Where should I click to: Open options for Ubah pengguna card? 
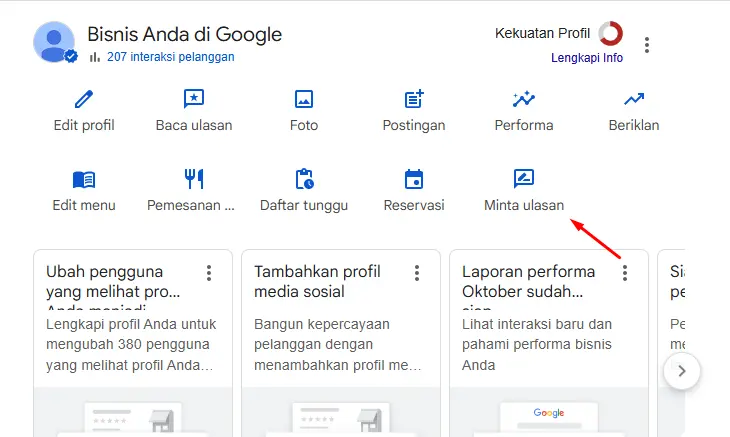[x=209, y=273]
